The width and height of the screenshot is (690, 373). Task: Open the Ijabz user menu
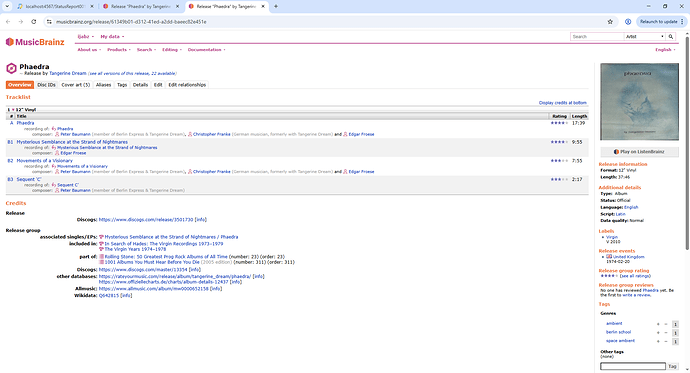click(86, 37)
